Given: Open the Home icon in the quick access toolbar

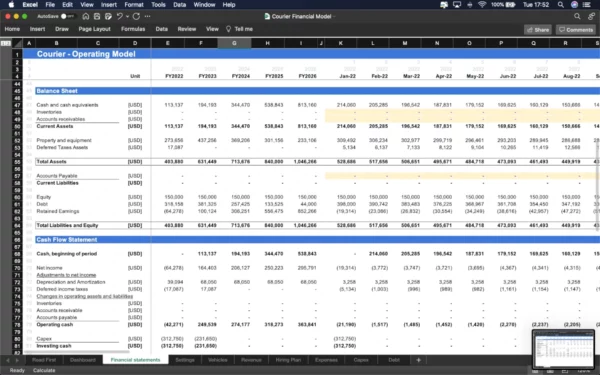Looking at the screenshot, I should point(86,16).
